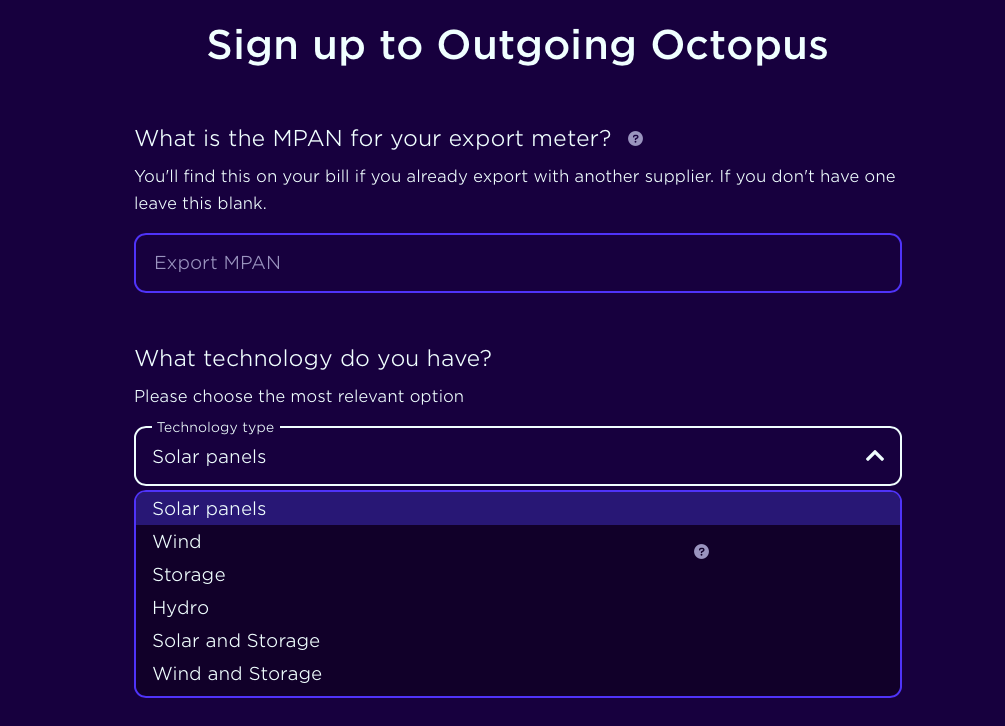Viewport: 1005px width, 726px height.
Task: Click 'Please choose the most relevant option' text
Action: (299, 397)
